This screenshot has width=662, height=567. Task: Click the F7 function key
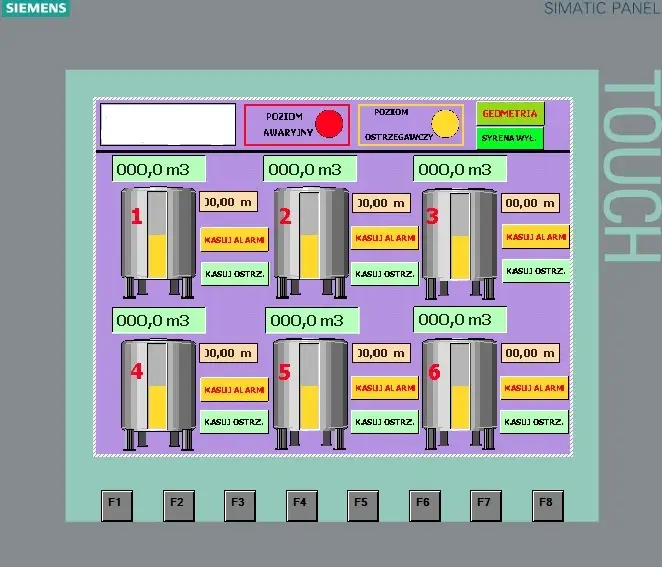486,505
